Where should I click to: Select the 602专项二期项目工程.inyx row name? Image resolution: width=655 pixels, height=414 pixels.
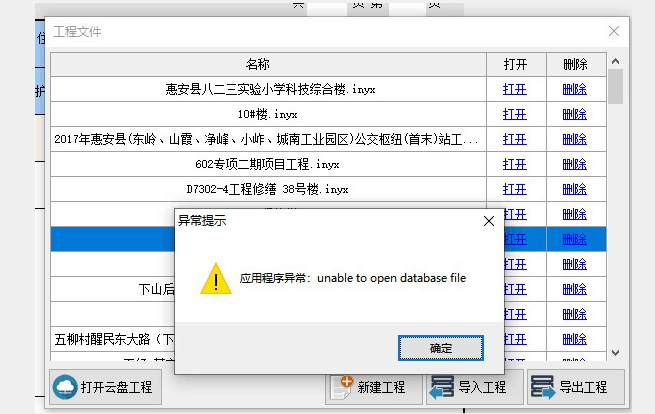point(268,164)
